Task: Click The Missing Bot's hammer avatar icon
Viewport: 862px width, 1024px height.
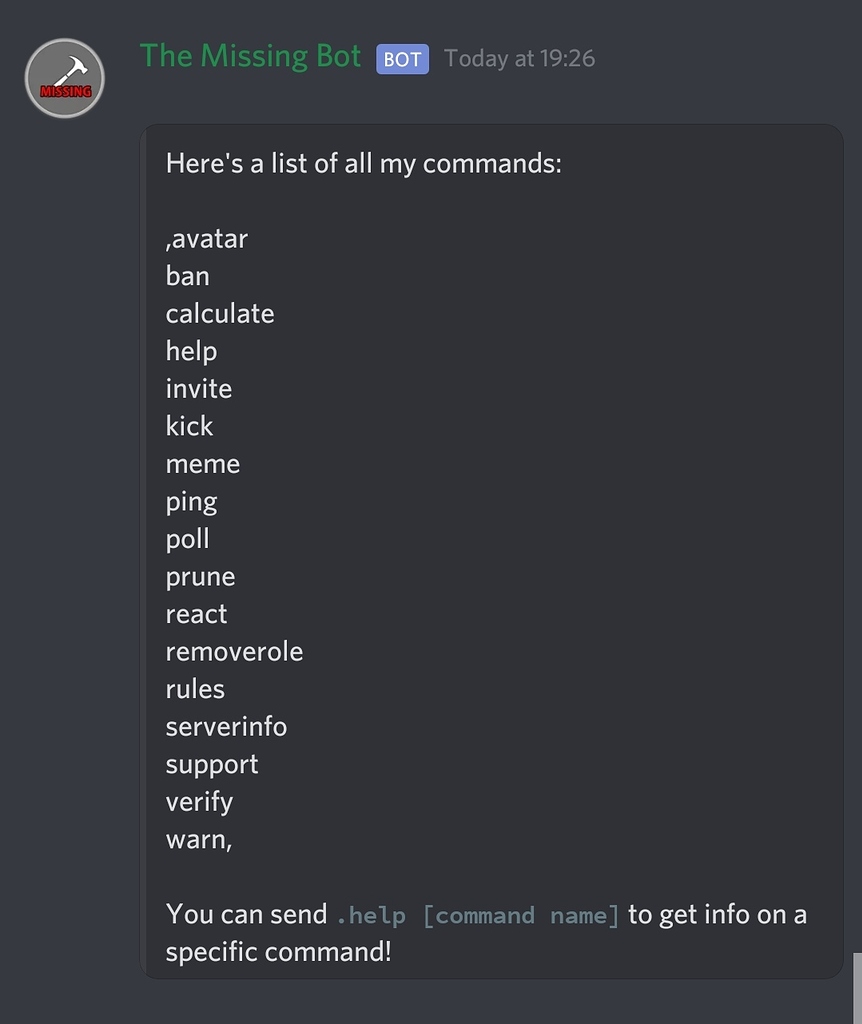Action: pyautogui.click(x=64, y=78)
